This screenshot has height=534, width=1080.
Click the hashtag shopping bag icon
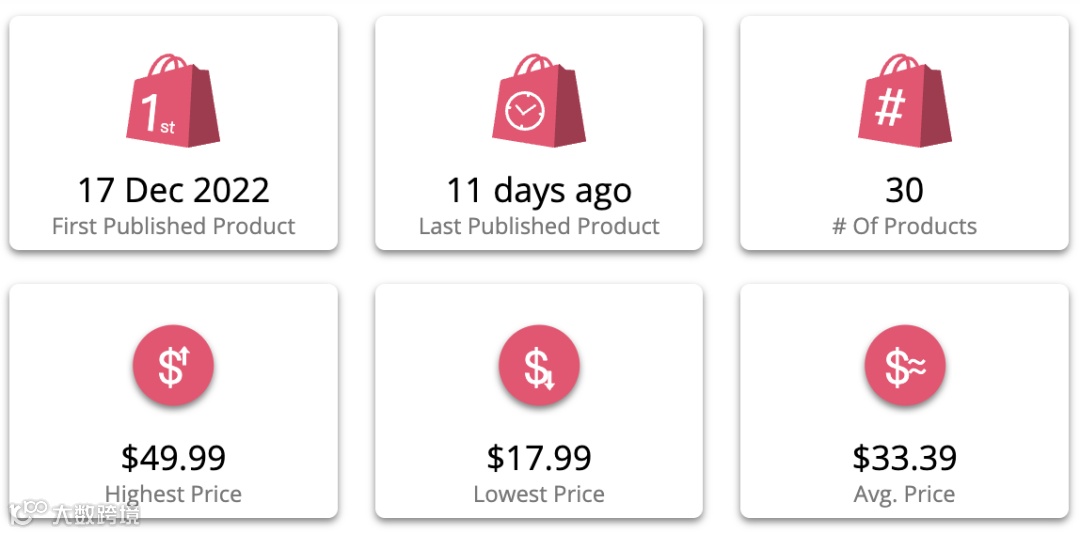click(x=904, y=101)
